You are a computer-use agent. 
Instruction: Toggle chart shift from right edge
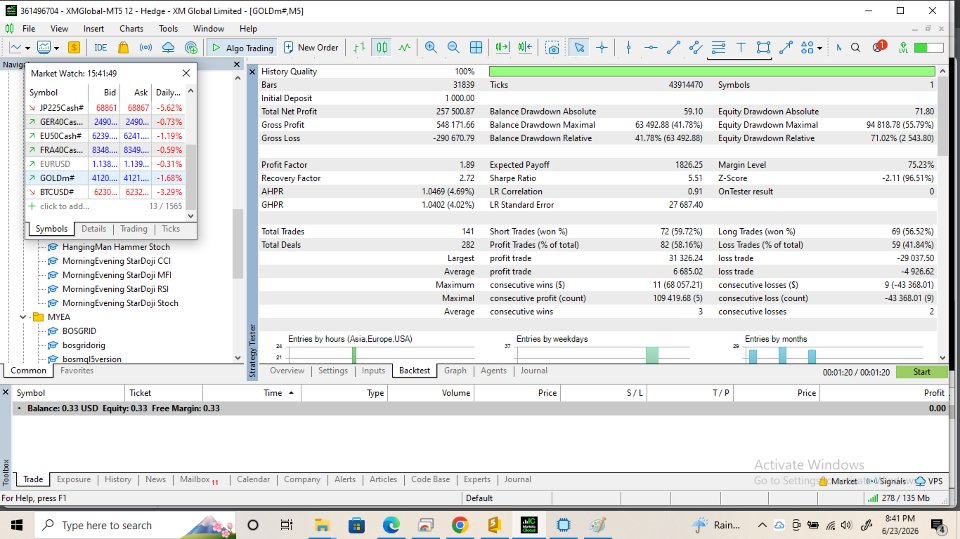[x=525, y=48]
